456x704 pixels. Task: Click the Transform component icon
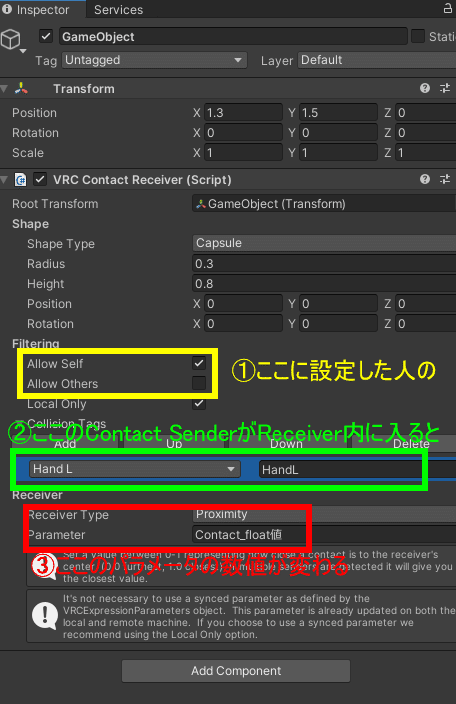[x=21, y=88]
